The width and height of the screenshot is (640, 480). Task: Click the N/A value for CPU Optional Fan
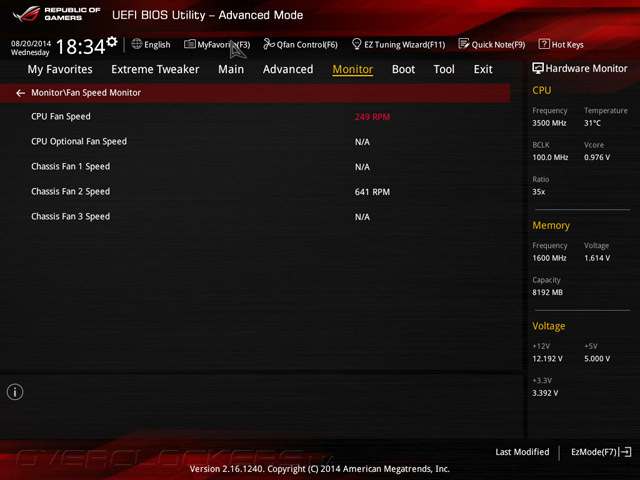362,142
